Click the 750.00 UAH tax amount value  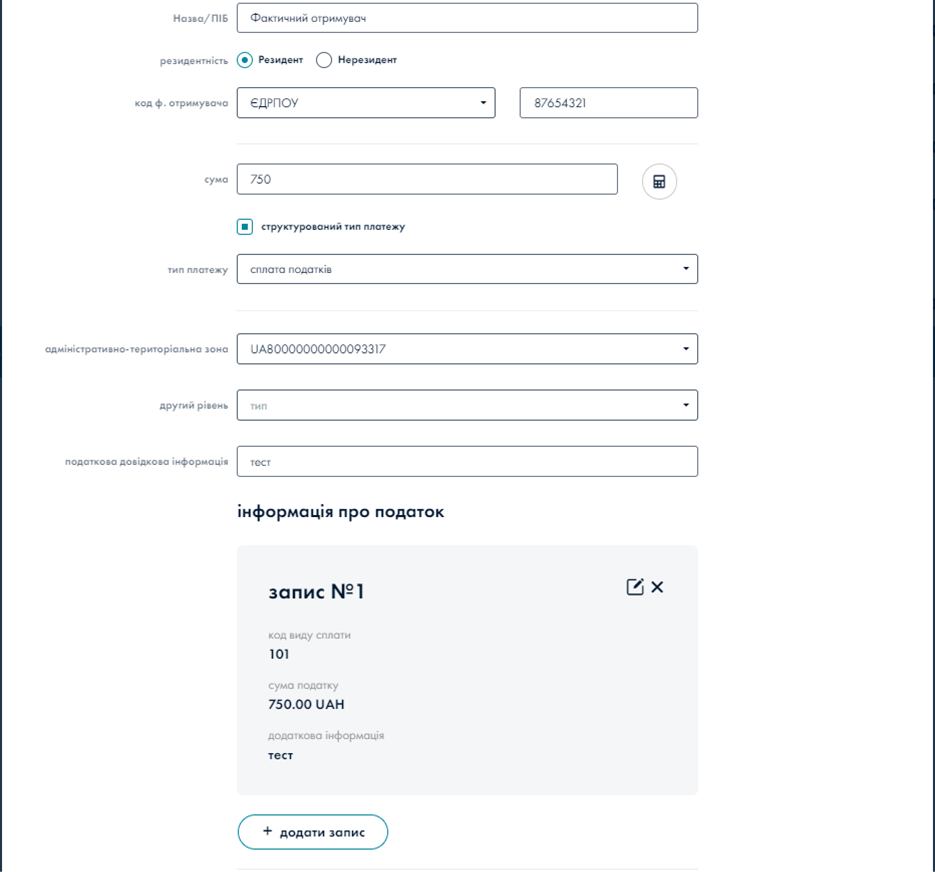pyautogui.click(x=306, y=704)
